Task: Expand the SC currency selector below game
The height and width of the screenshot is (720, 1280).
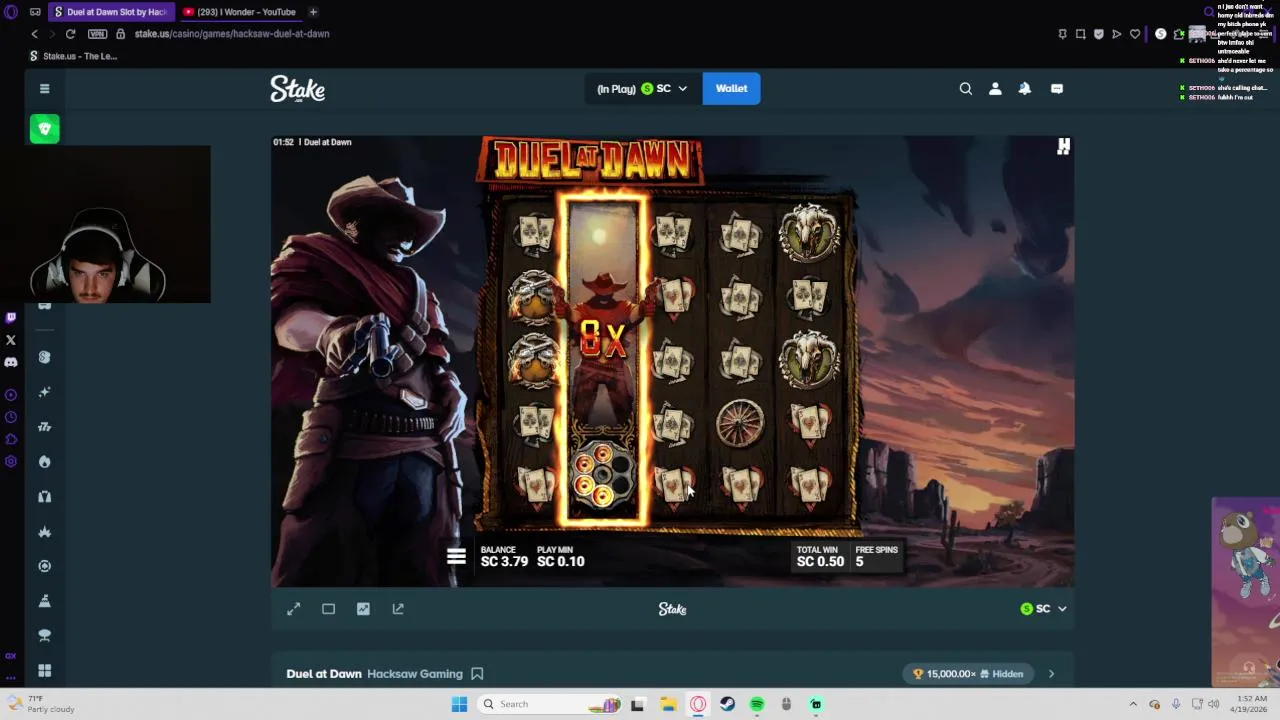Action: click(x=1043, y=609)
